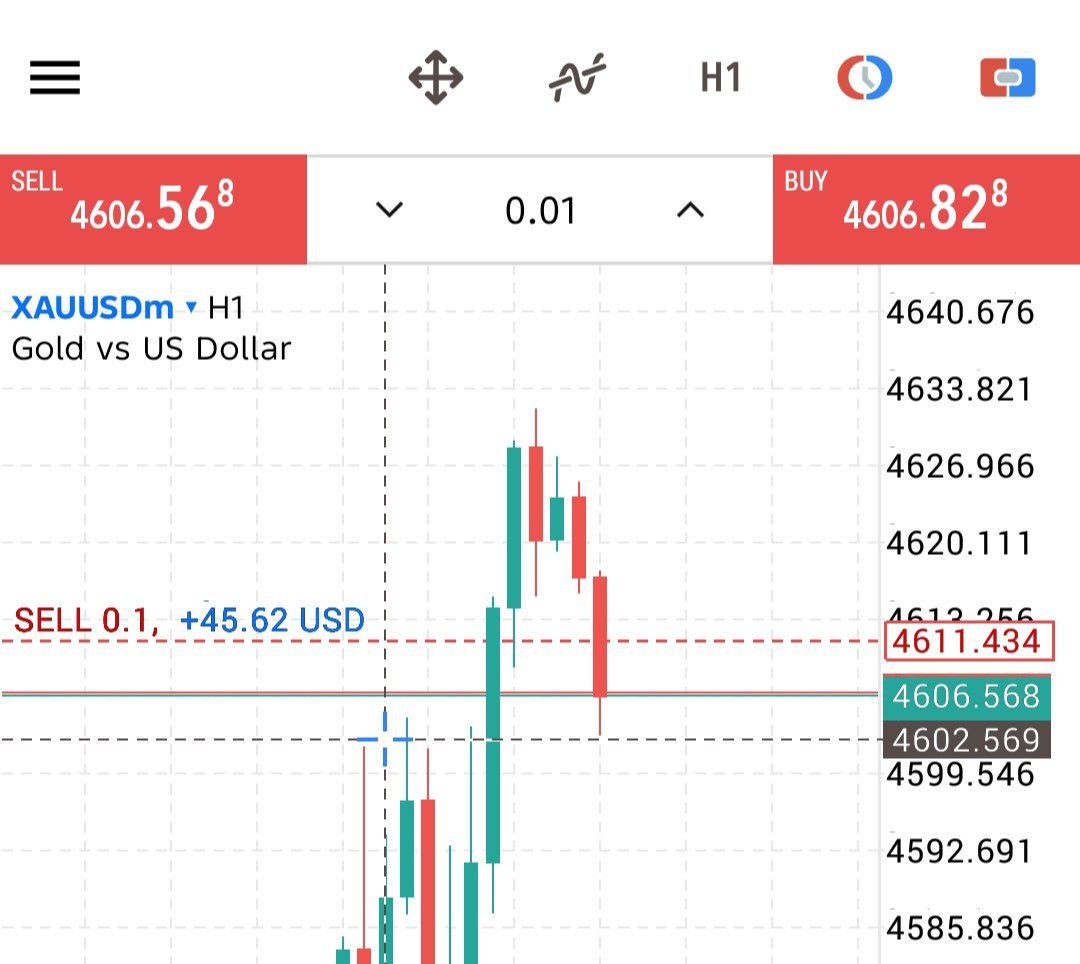Edit the 0.01 lot size field

tap(540, 211)
